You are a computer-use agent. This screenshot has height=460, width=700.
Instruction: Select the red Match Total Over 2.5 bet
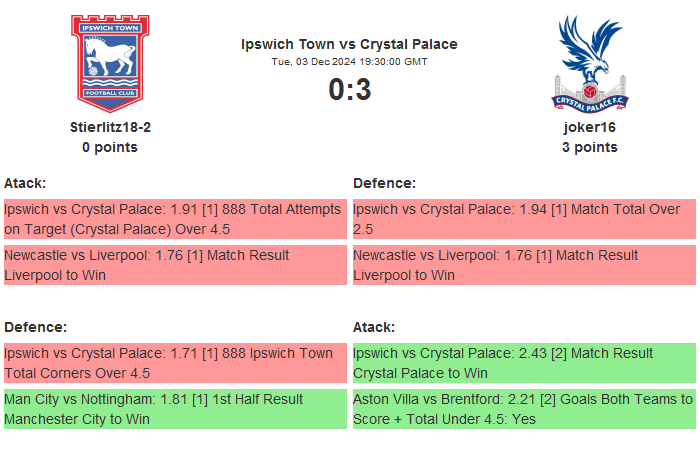tap(524, 219)
